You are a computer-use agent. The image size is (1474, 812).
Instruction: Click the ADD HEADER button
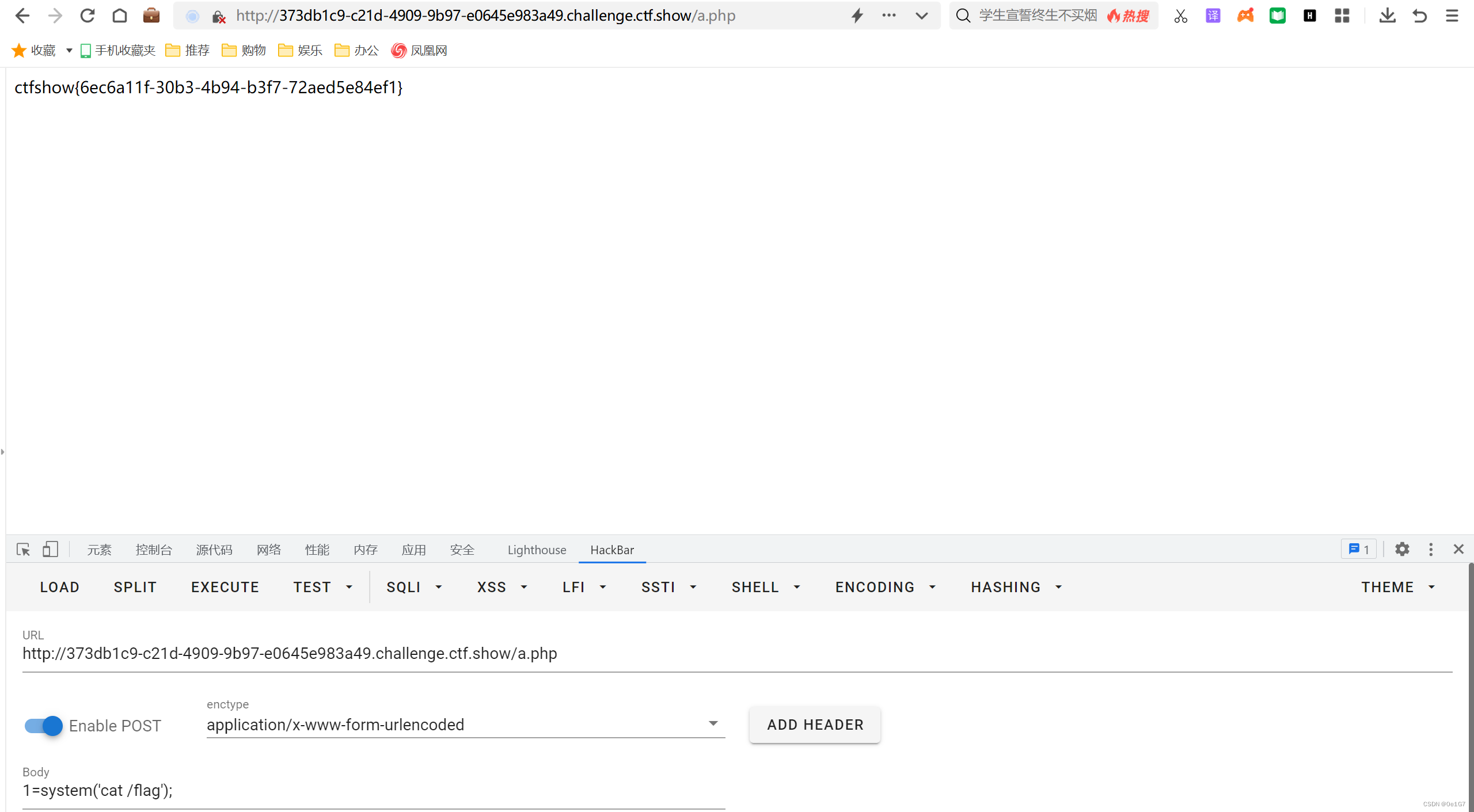tap(814, 725)
